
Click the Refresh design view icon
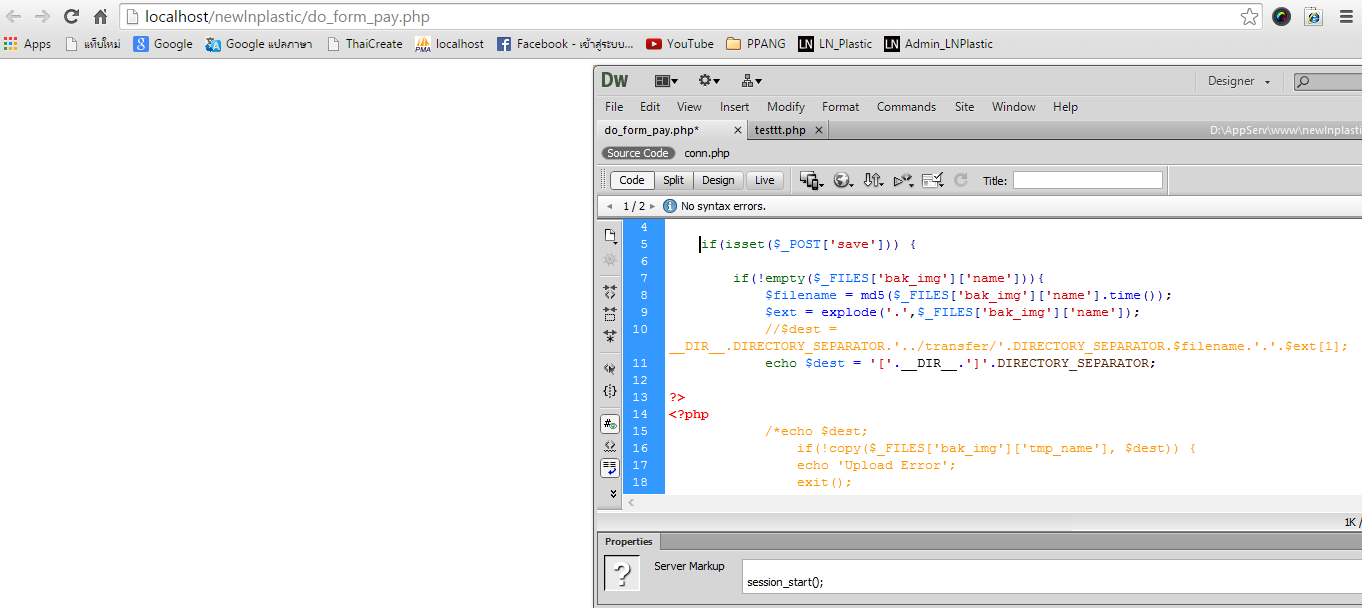961,180
